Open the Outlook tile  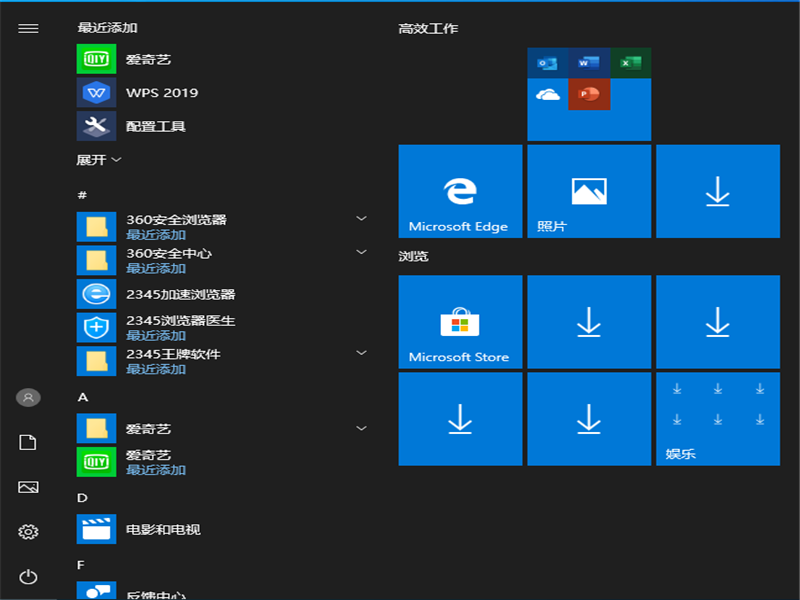(546, 62)
